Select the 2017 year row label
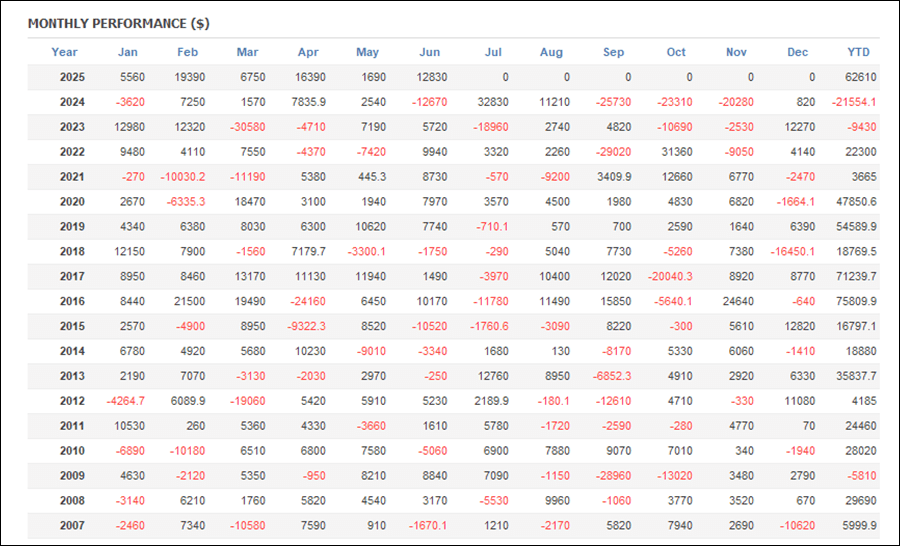900x546 pixels. [72, 276]
